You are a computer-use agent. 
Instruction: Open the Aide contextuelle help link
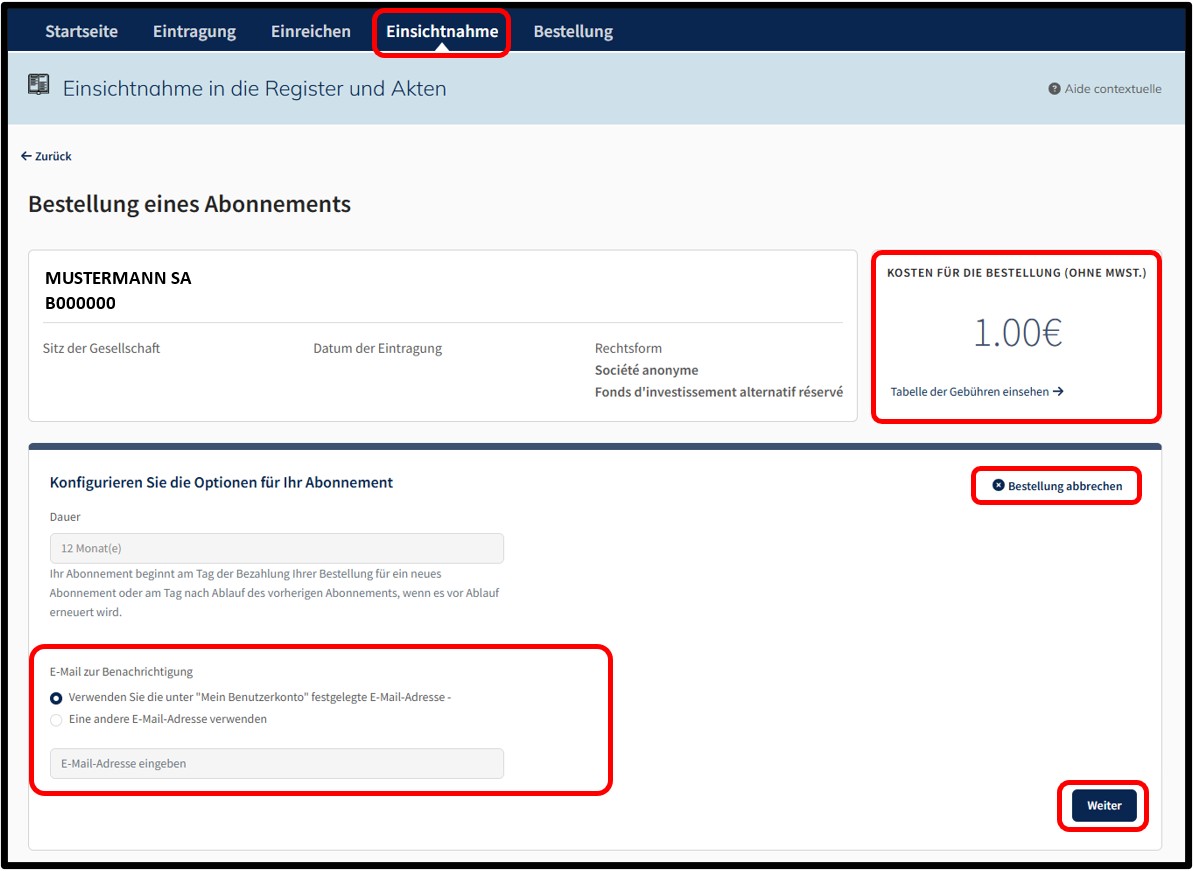[1105, 89]
